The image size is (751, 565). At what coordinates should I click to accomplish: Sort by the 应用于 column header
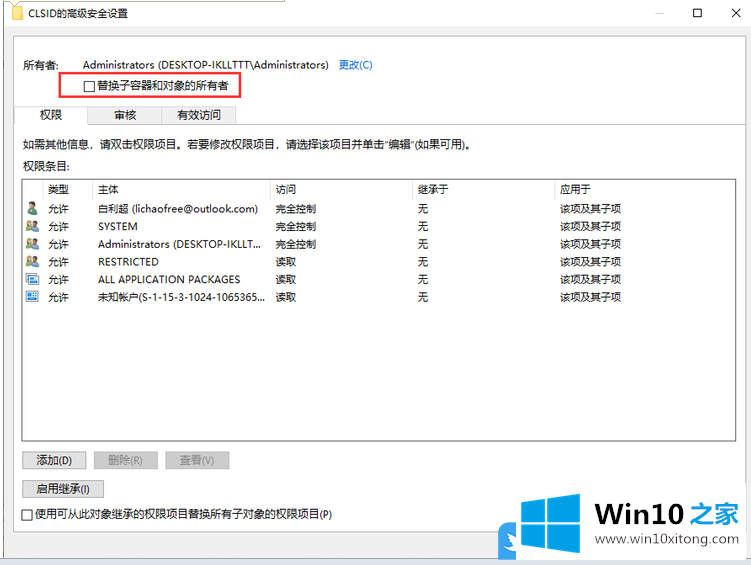(x=644, y=190)
